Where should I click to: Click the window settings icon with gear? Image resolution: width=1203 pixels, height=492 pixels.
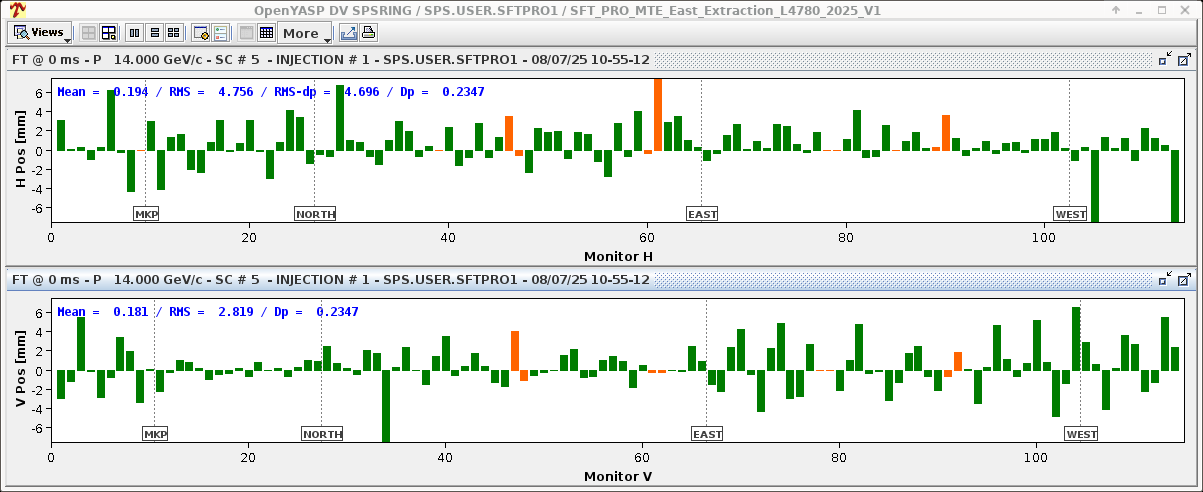point(200,33)
